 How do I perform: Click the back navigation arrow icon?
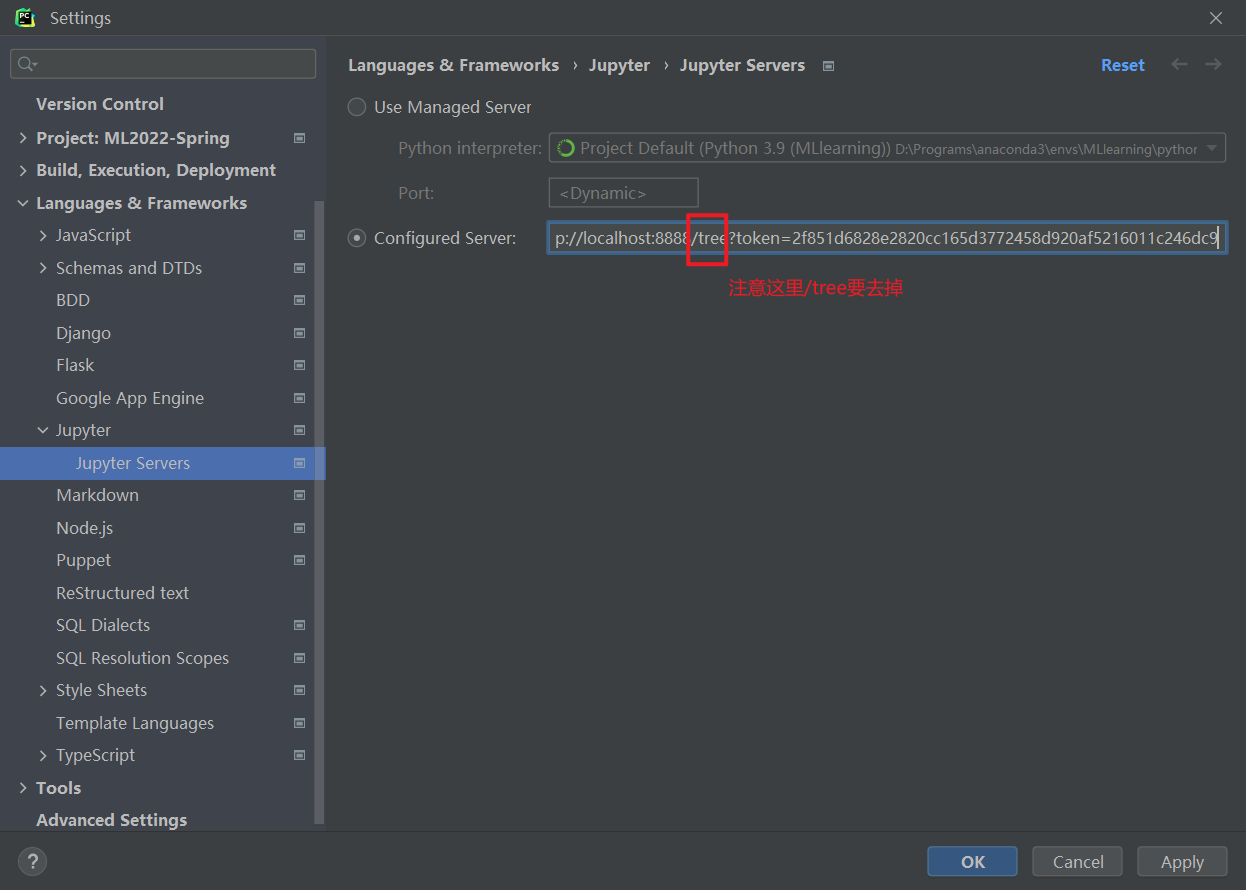coord(1179,65)
